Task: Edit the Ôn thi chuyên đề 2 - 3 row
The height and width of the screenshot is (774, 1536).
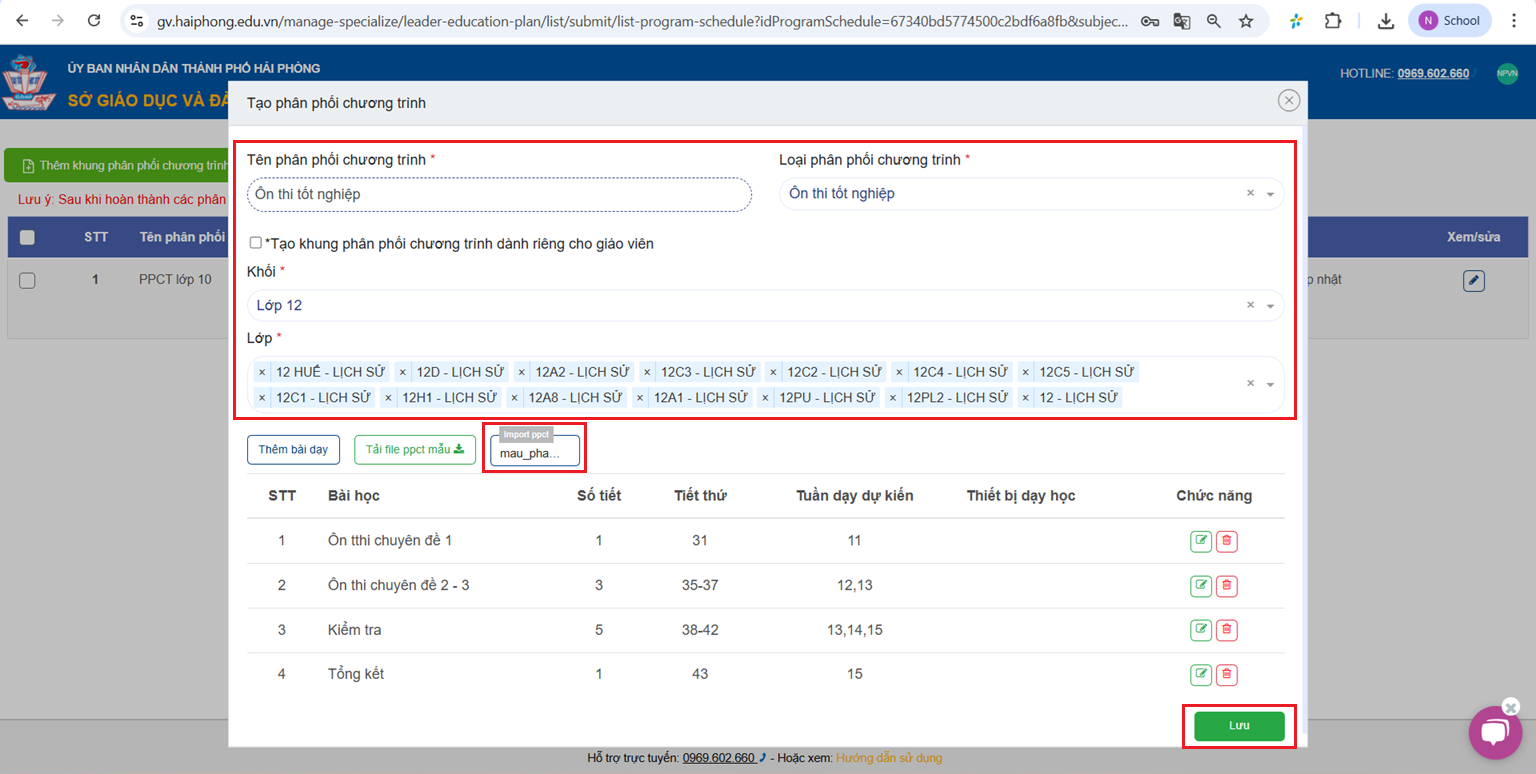Action: [1200, 586]
